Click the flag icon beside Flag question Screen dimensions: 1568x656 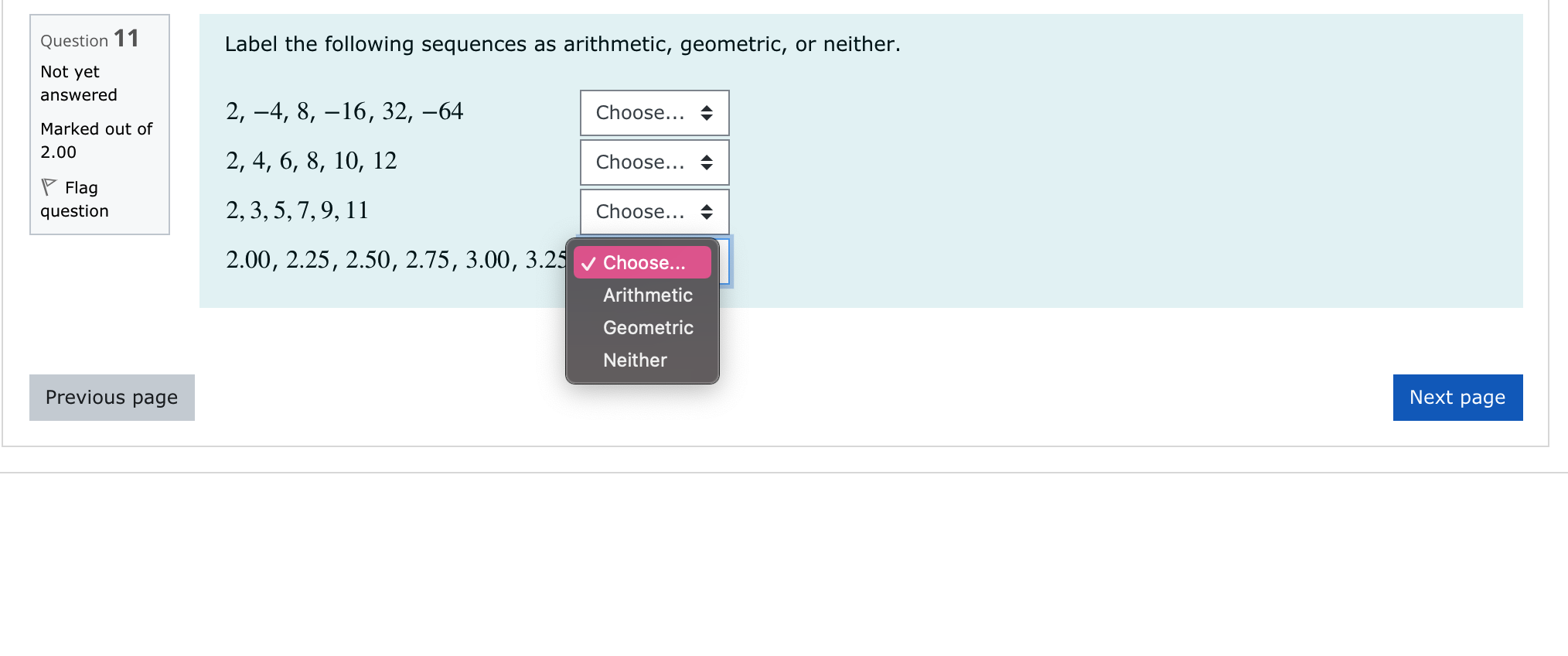click(x=49, y=187)
